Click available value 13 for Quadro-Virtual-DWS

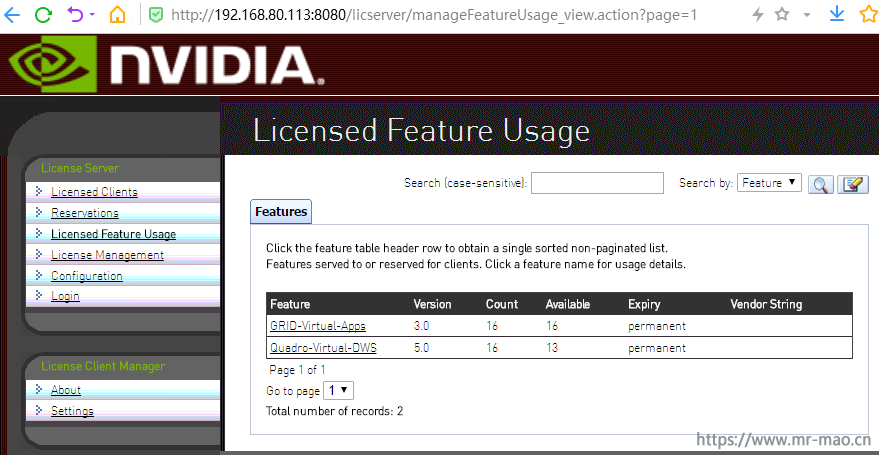(552, 348)
